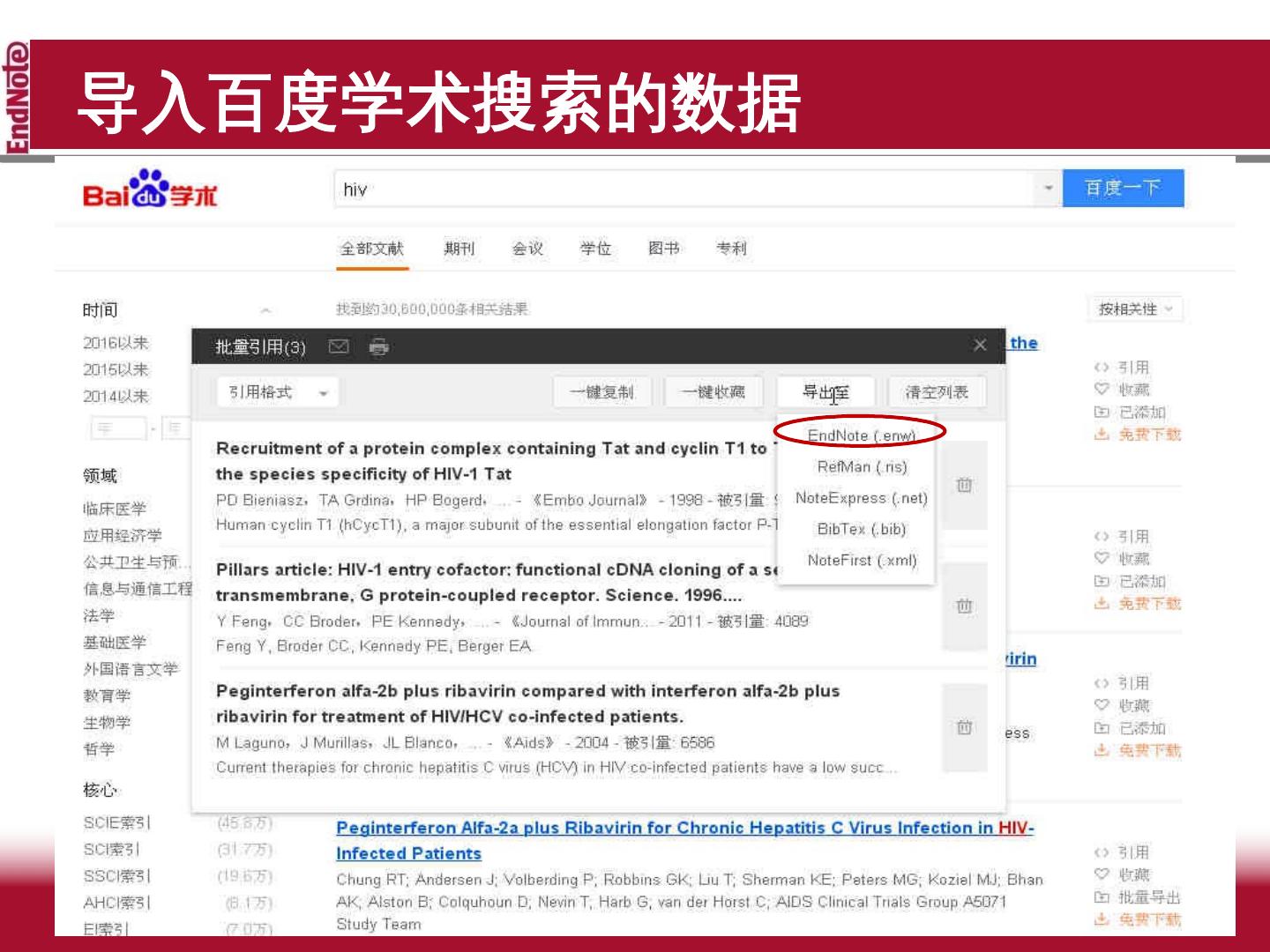
Task: Click the Recruitment of a protein complex title
Action: (x=494, y=461)
